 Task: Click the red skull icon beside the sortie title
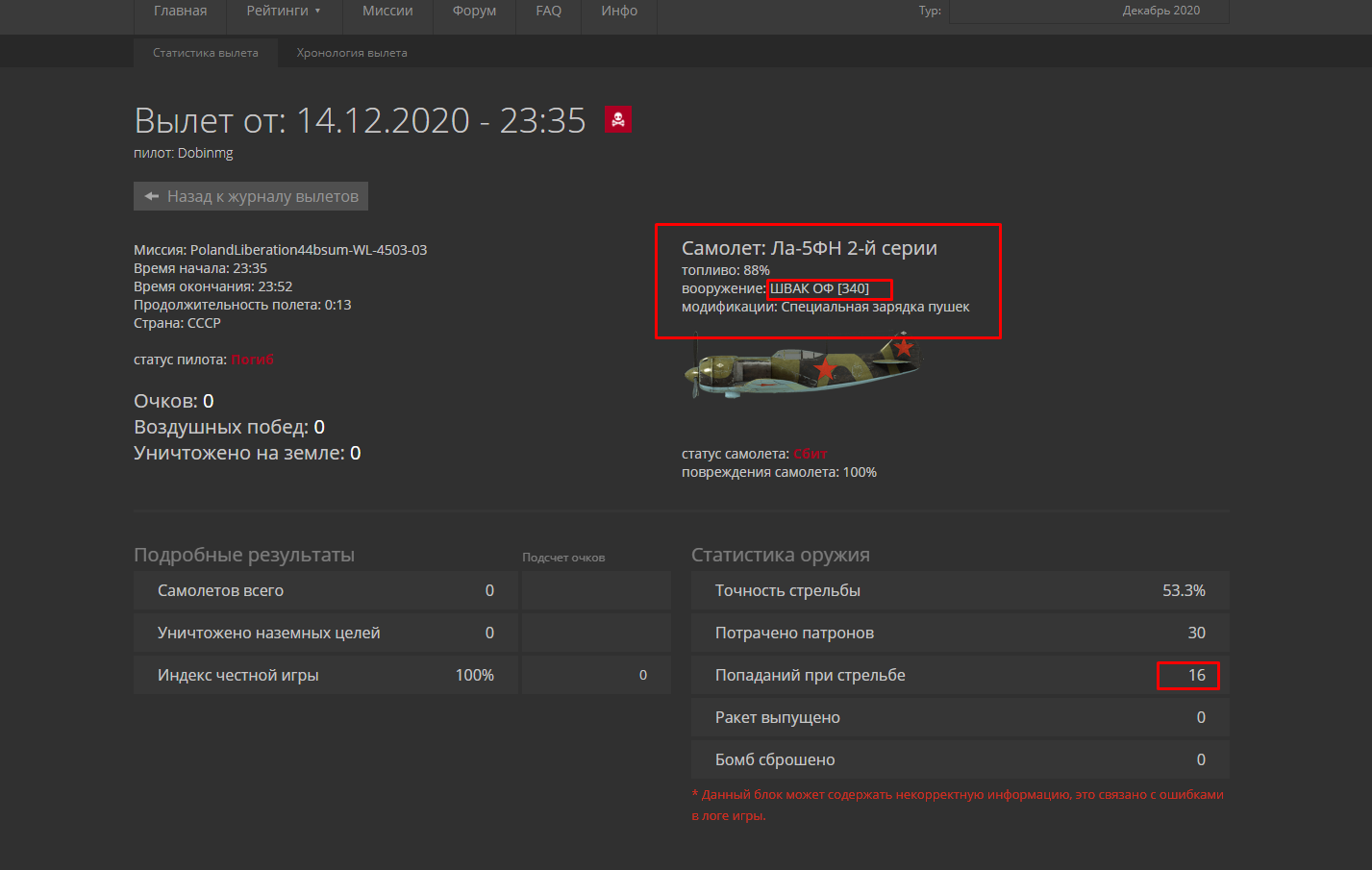[618, 119]
